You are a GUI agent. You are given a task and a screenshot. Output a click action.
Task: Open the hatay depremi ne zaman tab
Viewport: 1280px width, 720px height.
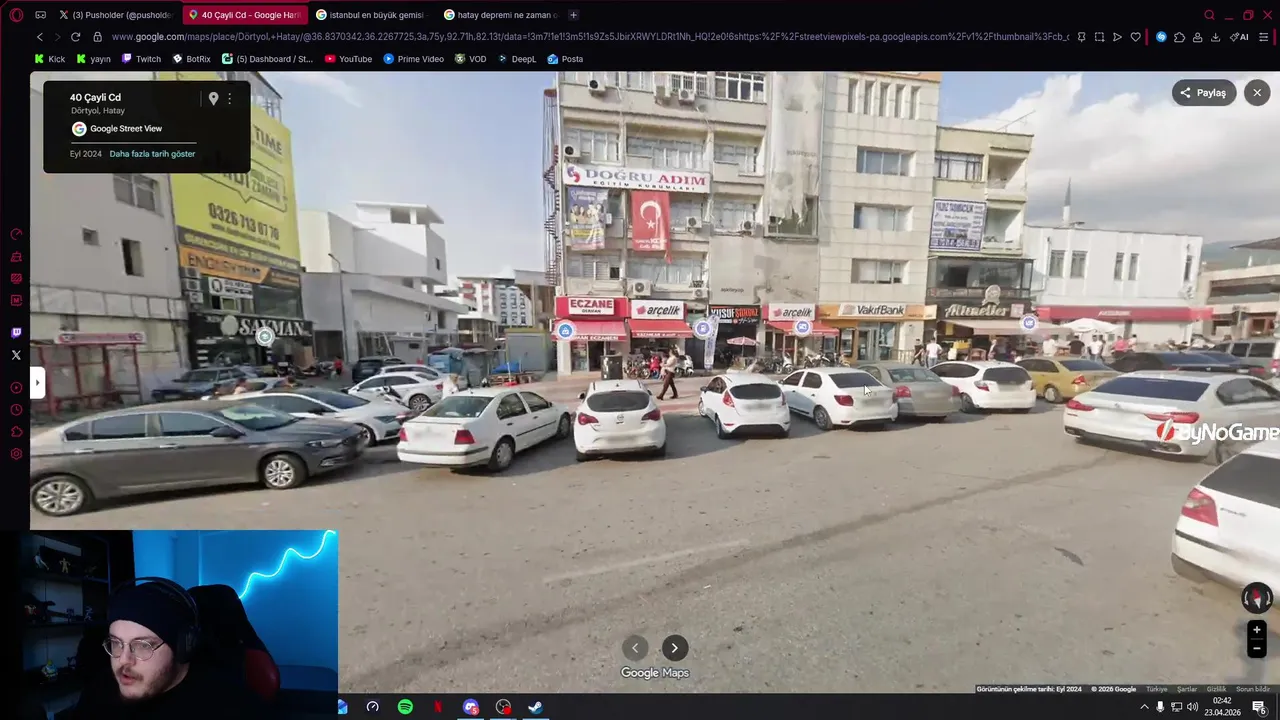pos(500,15)
